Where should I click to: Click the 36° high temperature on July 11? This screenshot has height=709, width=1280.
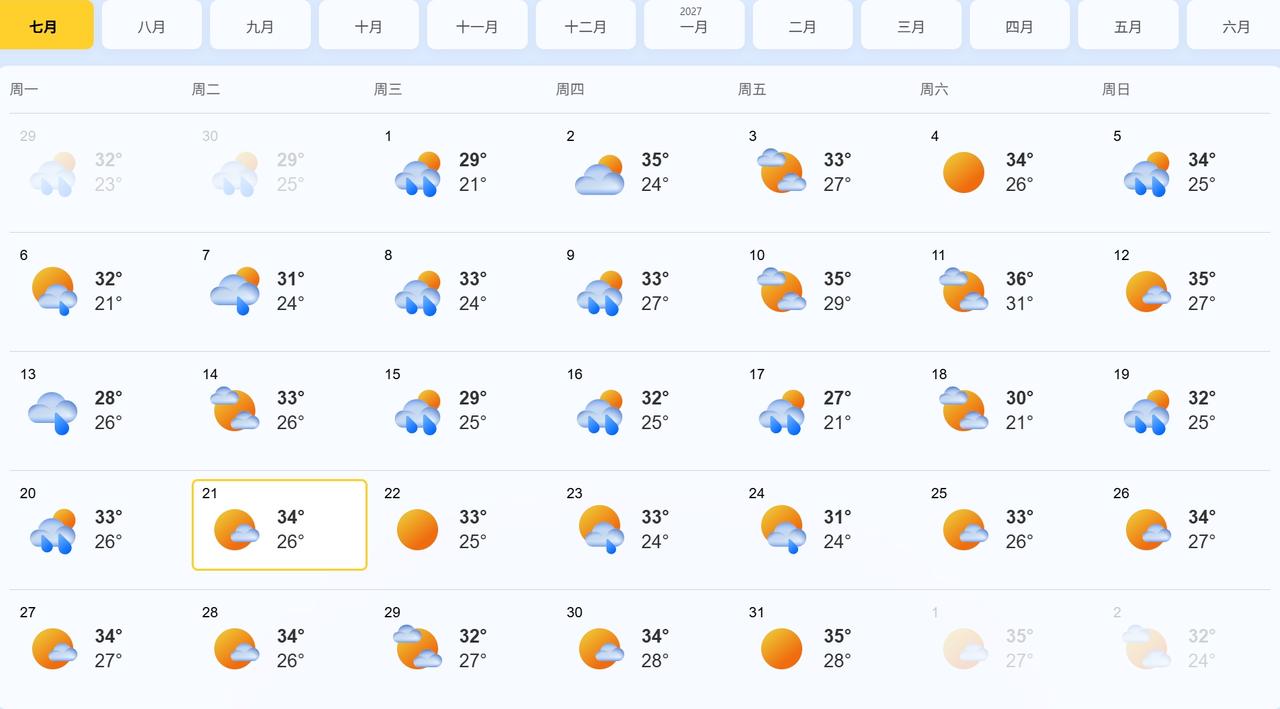pos(1019,278)
